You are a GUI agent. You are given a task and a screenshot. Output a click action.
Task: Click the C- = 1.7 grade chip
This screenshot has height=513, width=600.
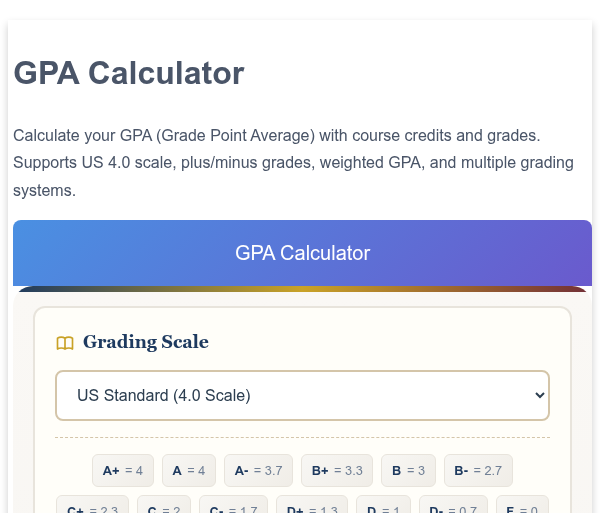pyautogui.click(x=233, y=504)
